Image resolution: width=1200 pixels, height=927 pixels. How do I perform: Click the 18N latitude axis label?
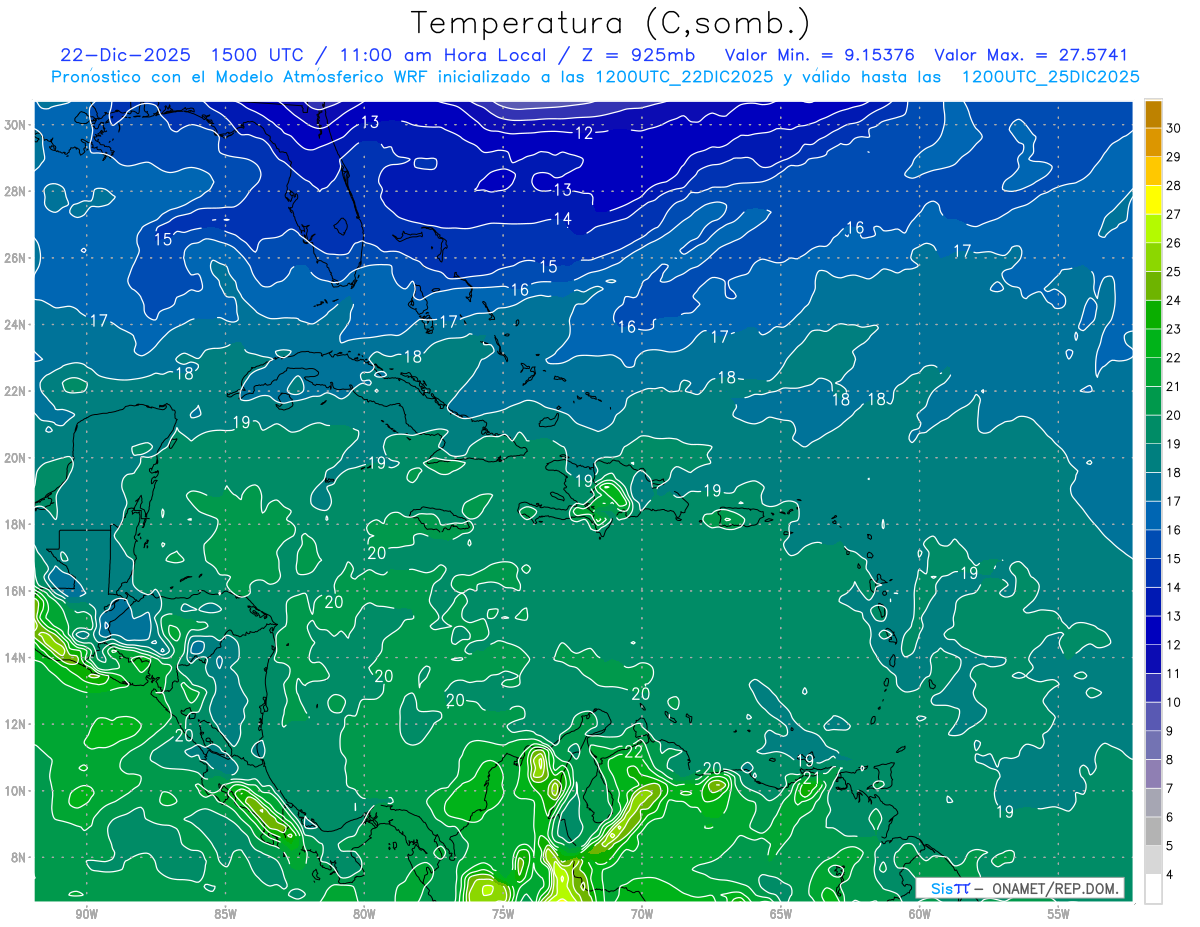tap(15, 524)
